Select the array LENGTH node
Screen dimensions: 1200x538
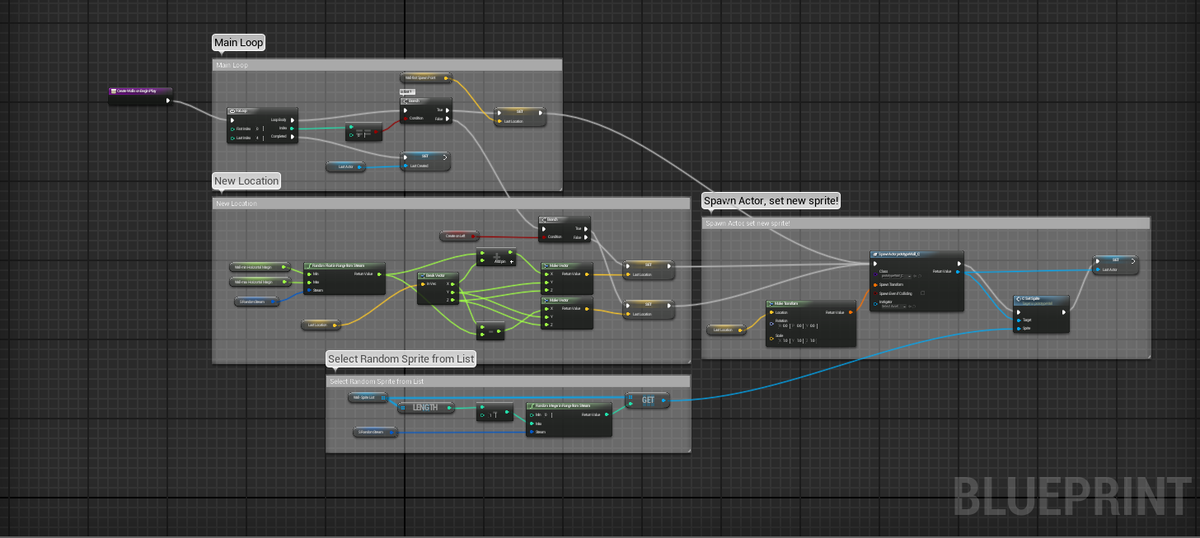point(426,408)
